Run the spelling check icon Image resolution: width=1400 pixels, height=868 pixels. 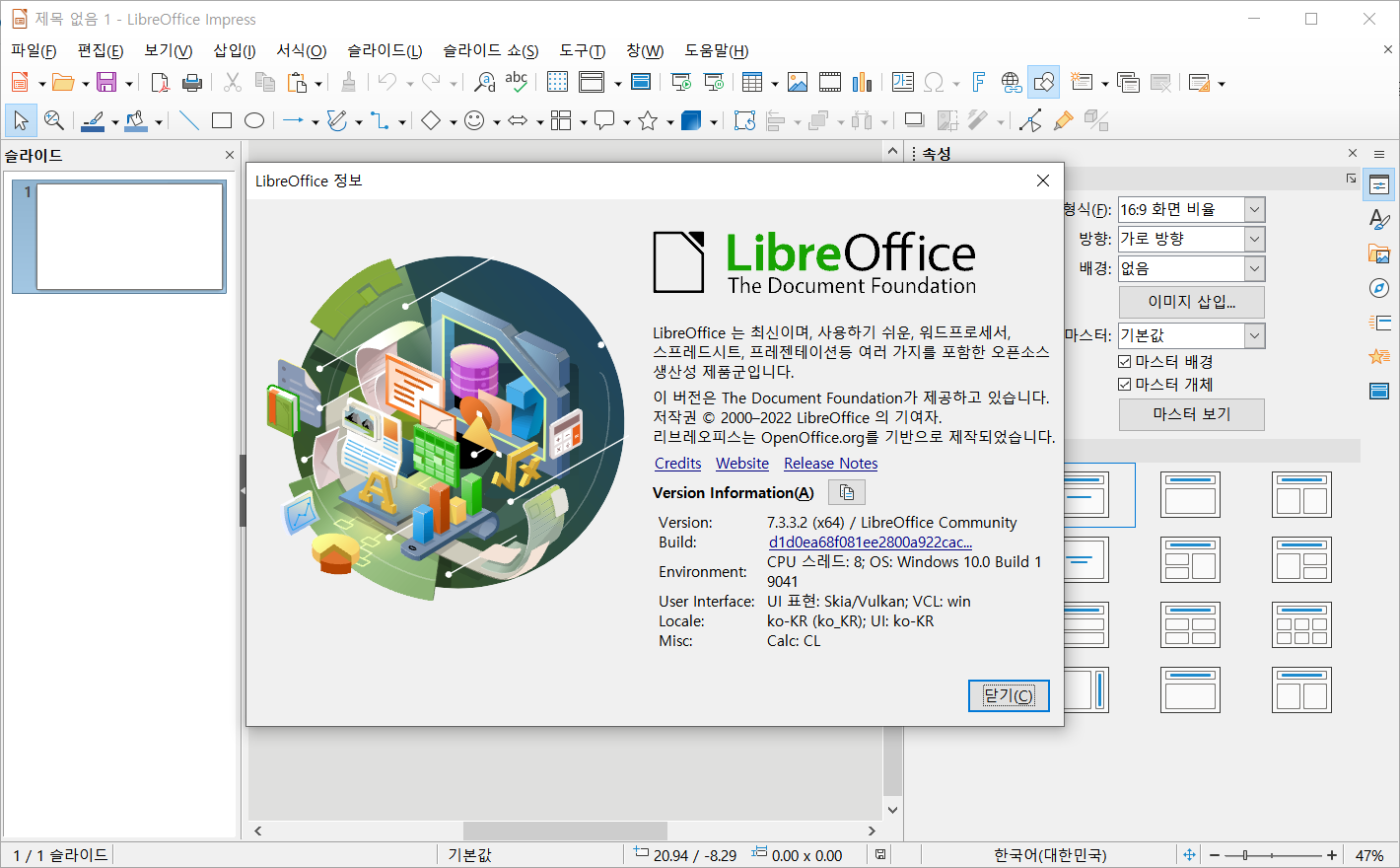click(x=517, y=83)
